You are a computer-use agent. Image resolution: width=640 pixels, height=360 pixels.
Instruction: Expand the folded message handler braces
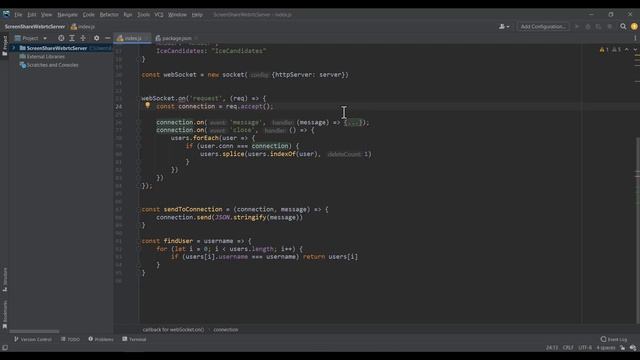(353, 122)
